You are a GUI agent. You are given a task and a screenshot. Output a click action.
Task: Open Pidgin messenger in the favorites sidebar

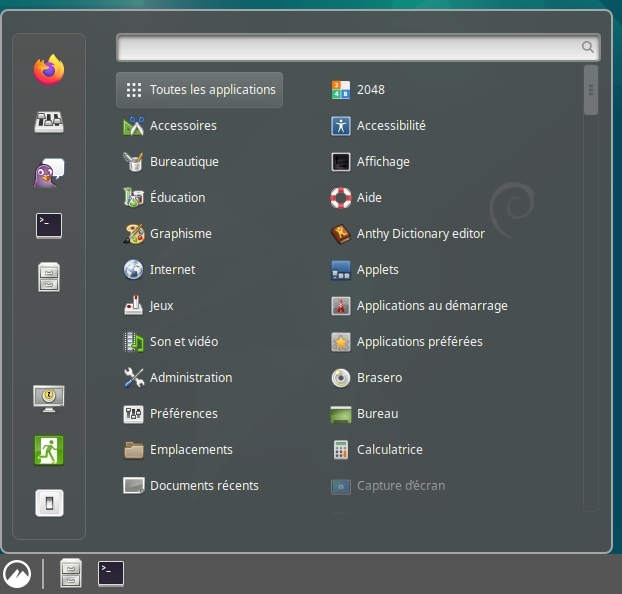(x=49, y=174)
